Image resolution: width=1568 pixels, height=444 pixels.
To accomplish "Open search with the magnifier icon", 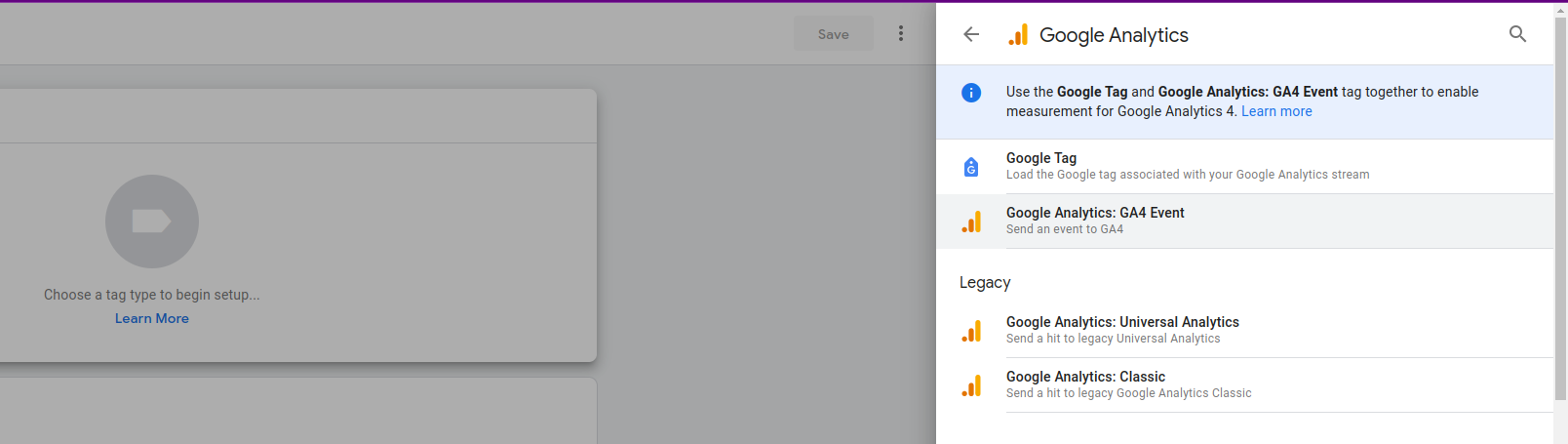I will tap(1517, 34).
